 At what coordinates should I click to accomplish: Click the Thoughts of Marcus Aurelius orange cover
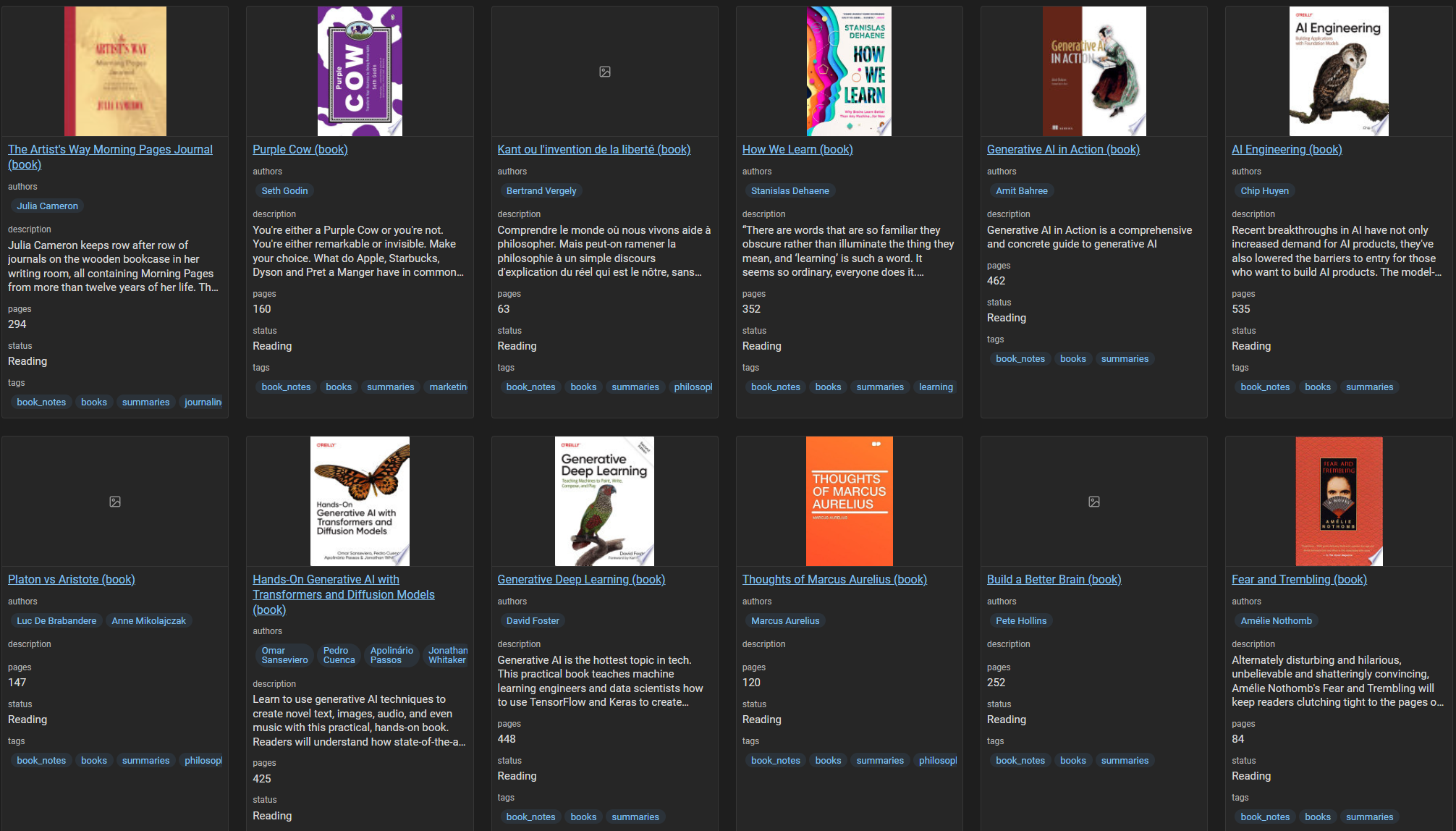click(x=849, y=501)
